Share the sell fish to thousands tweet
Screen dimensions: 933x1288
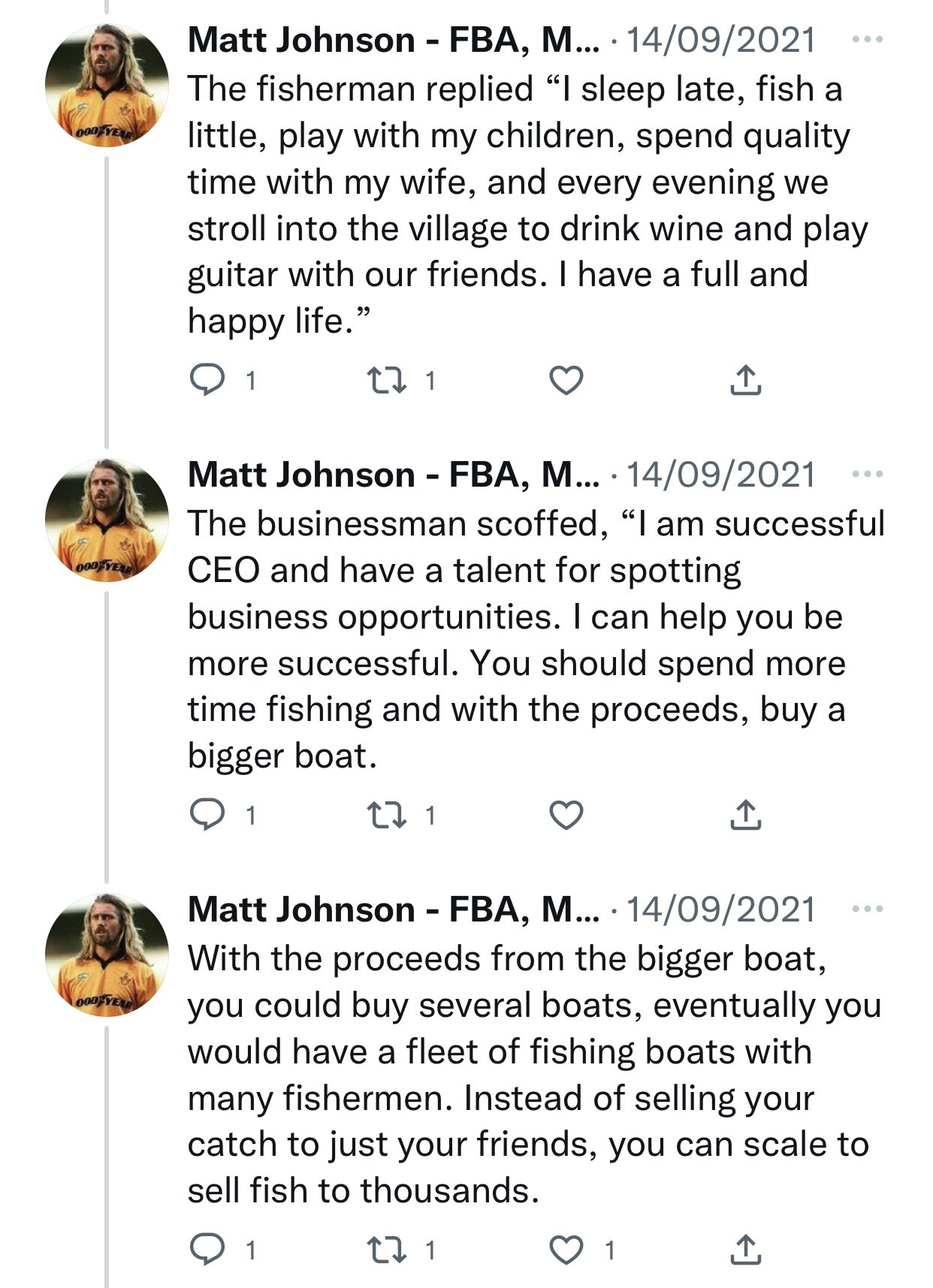pos(745,1249)
